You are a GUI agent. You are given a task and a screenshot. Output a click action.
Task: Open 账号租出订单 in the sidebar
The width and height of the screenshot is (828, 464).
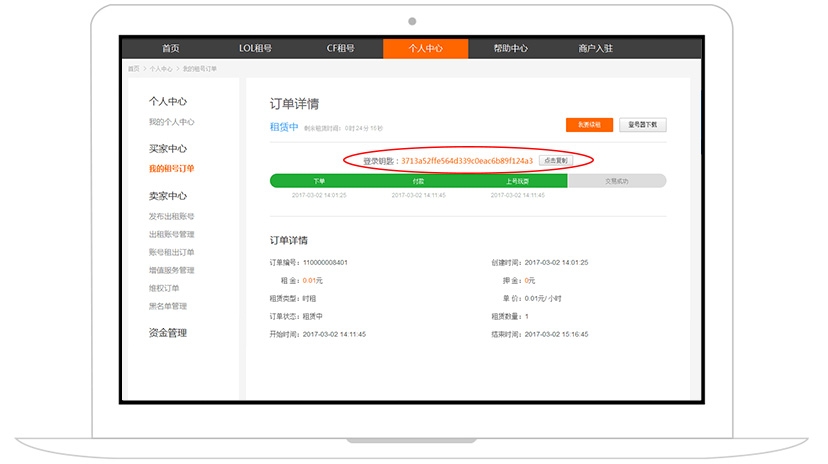pos(171,253)
